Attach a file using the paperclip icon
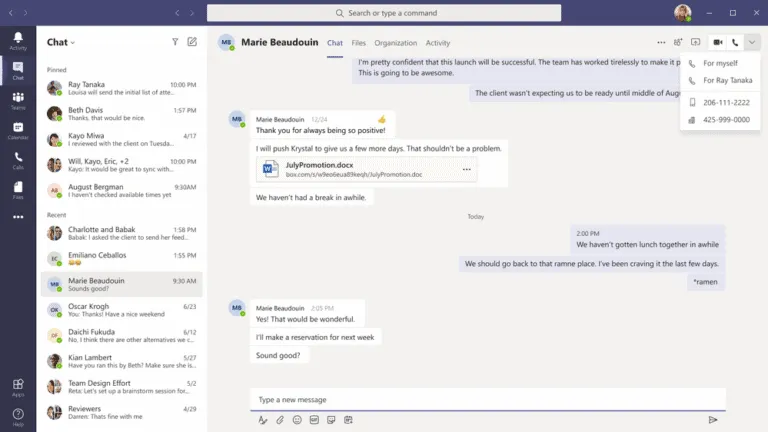The width and height of the screenshot is (768, 432). 280,420
